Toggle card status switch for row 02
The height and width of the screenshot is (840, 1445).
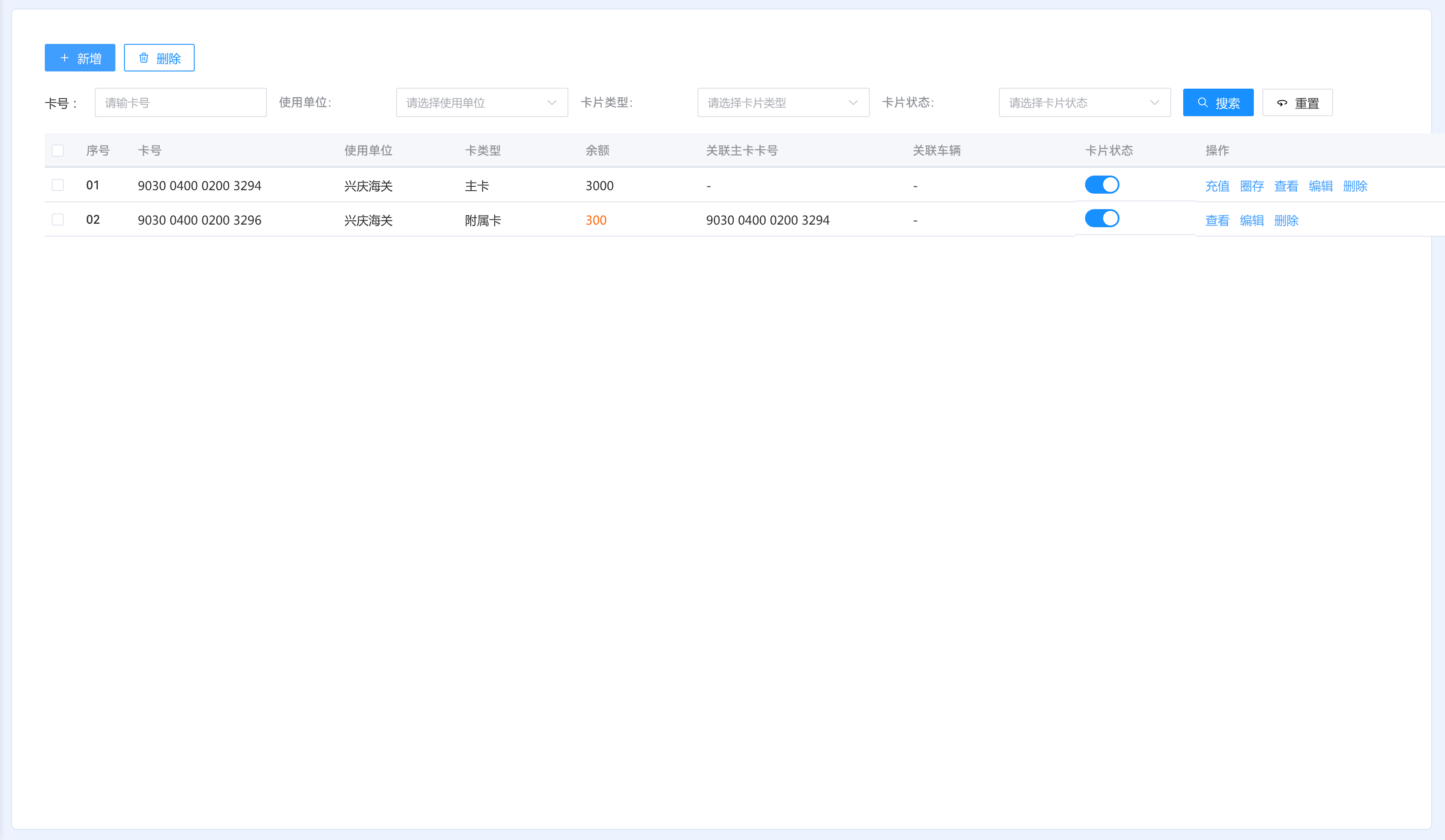(x=1101, y=218)
